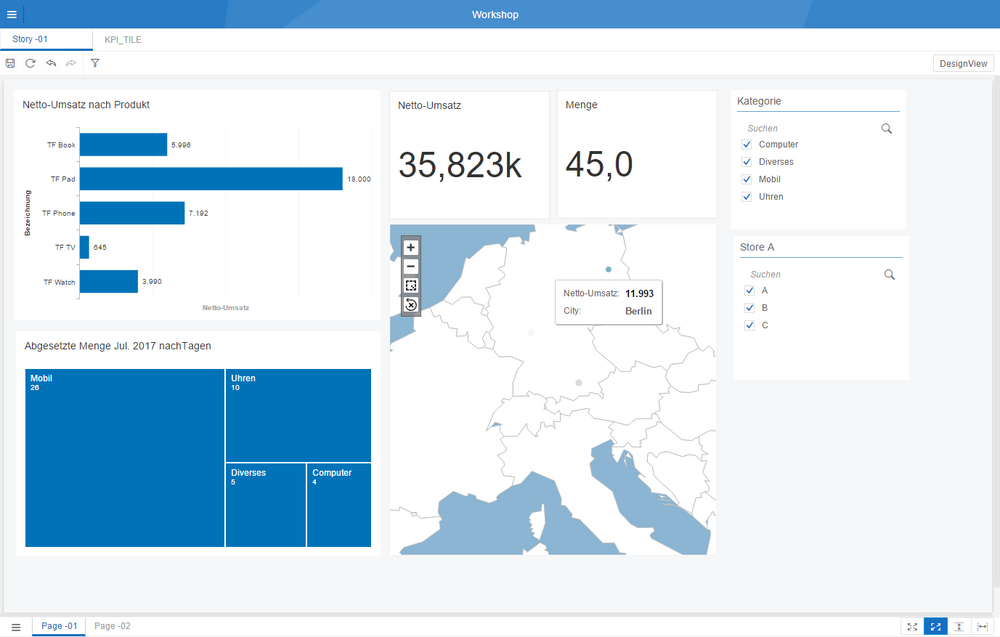Click the Netto-Umsatz axis label under bars
Image resolution: width=1000 pixels, height=637 pixels.
pyautogui.click(x=226, y=307)
